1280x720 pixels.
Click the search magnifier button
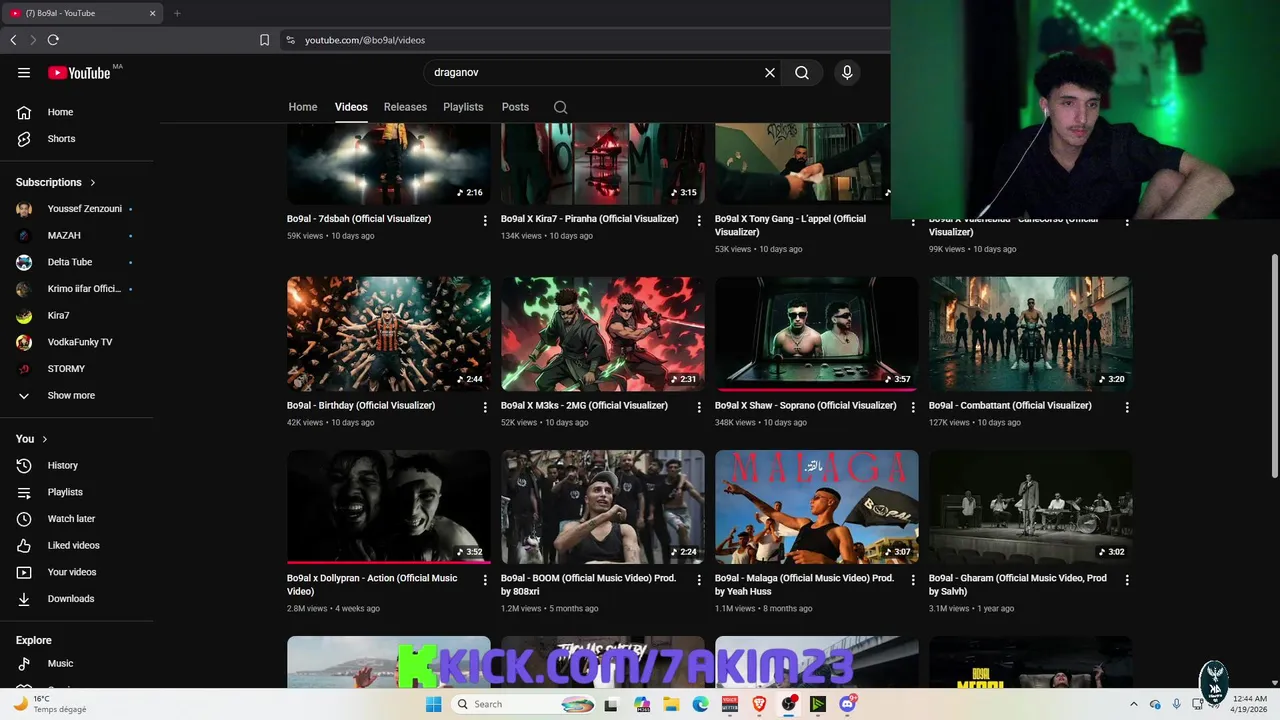coord(802,72)
